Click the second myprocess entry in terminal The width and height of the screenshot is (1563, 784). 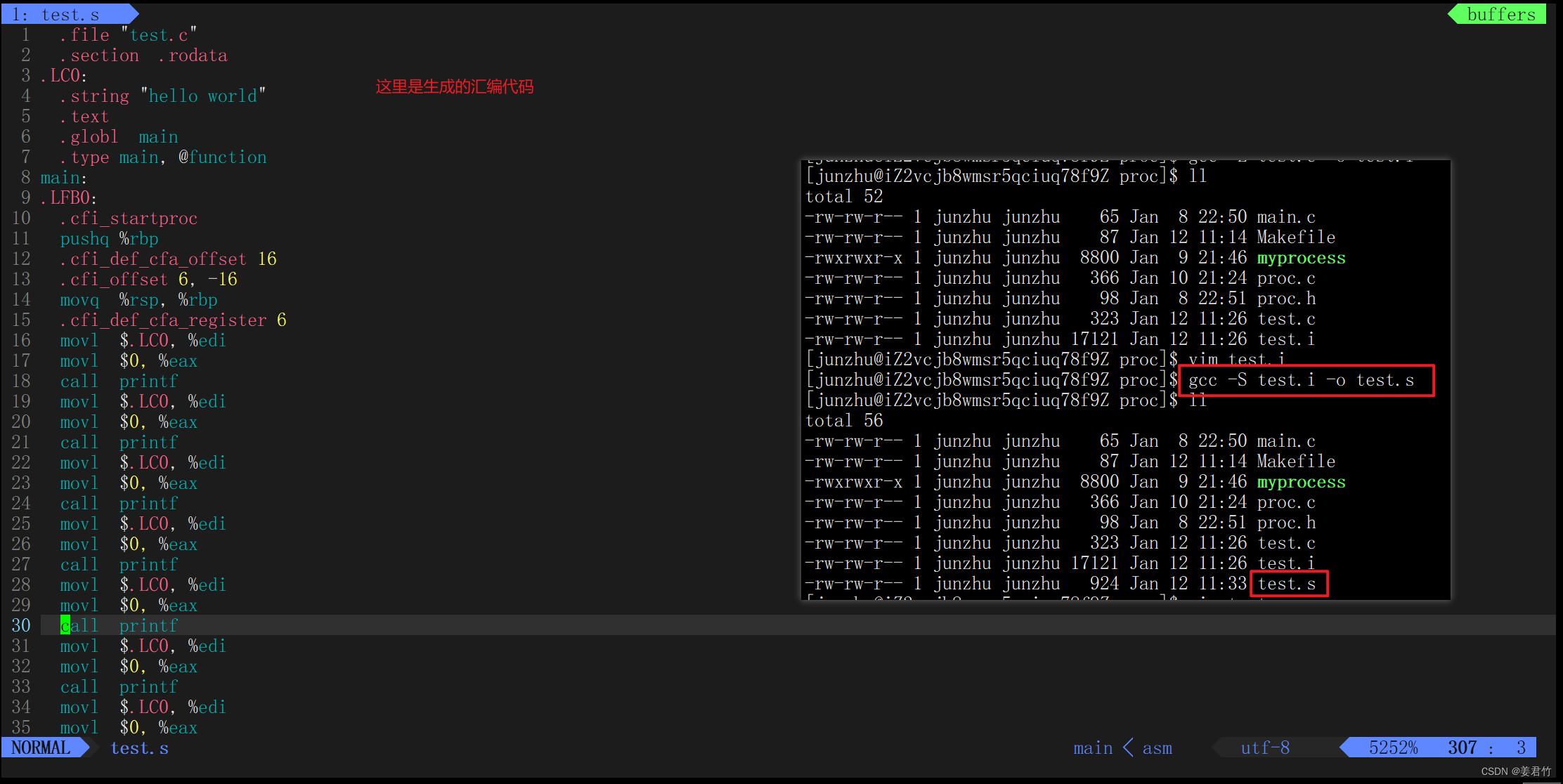pyautogui.click(x=1301, y=482)
